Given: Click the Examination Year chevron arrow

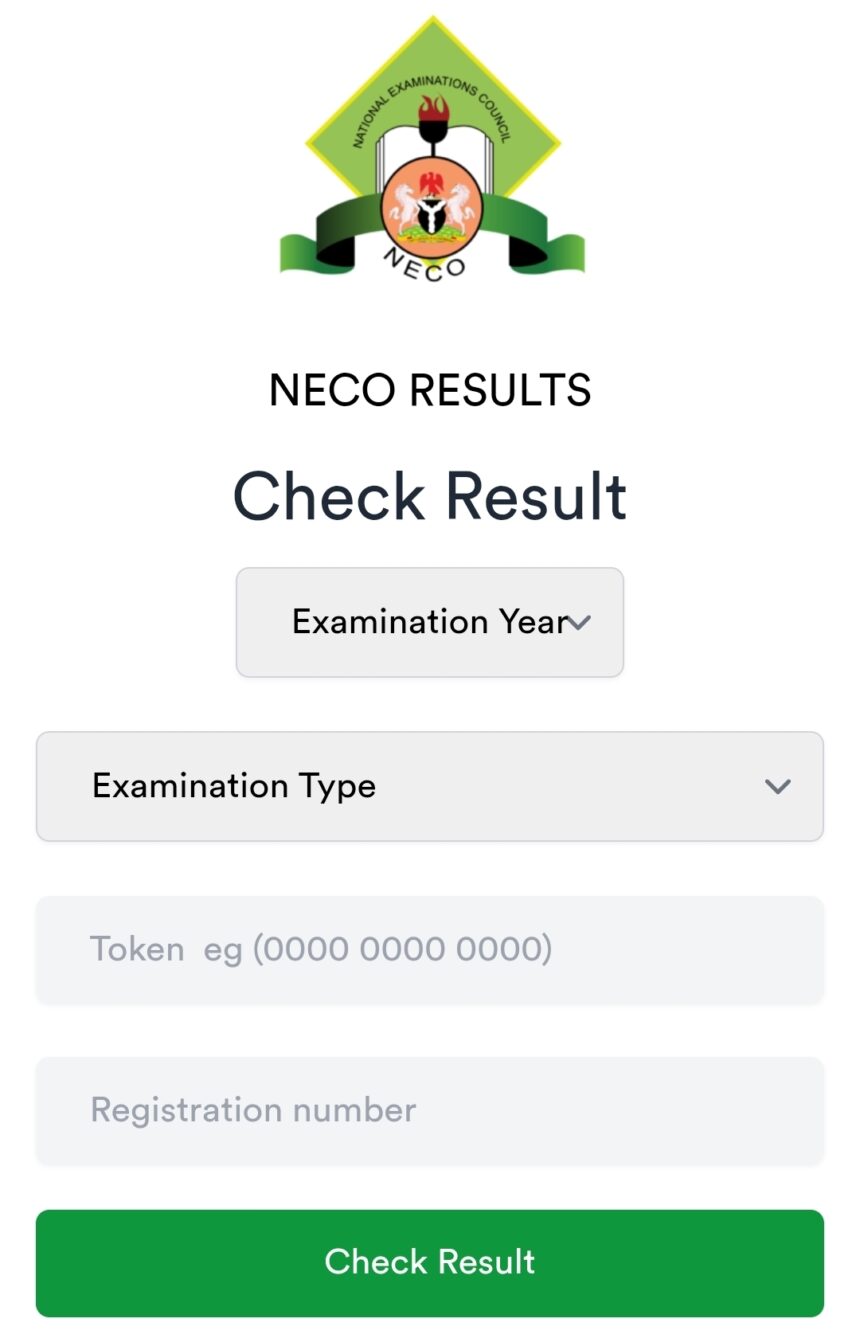Looking at the screenshot, I should click(580, 623).
